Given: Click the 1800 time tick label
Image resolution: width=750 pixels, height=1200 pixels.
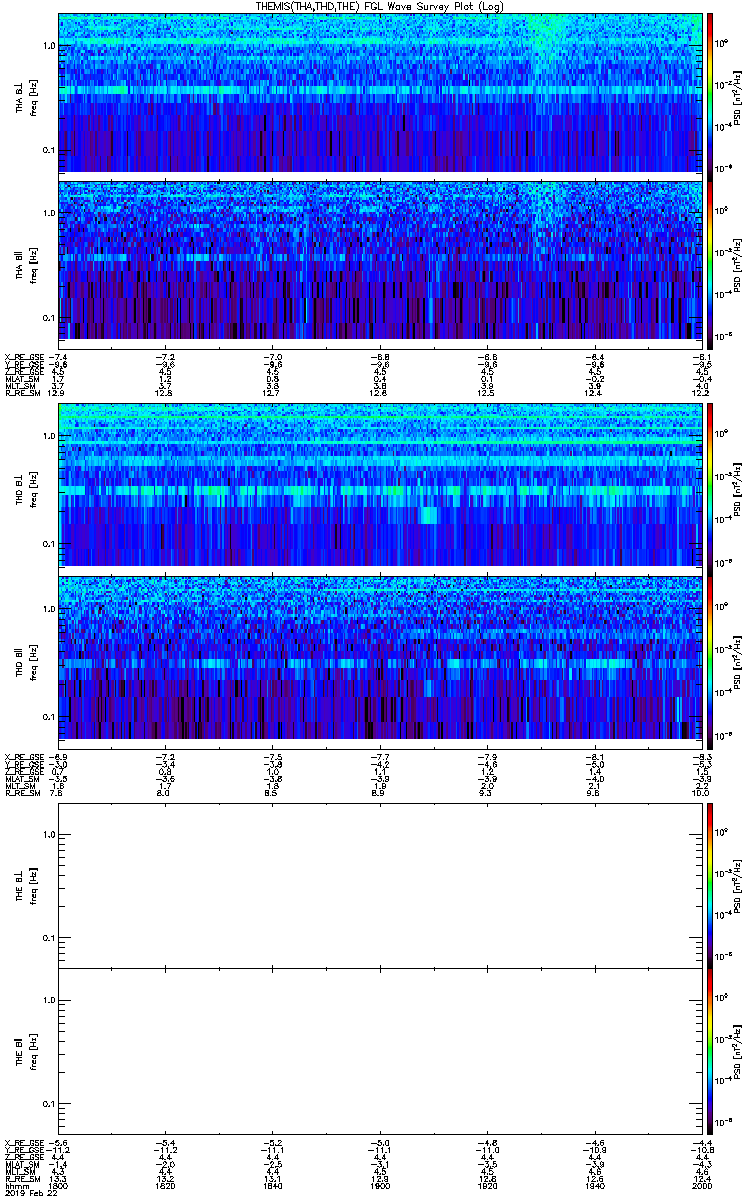Looking at the screenshot, I should [57, 1185].
